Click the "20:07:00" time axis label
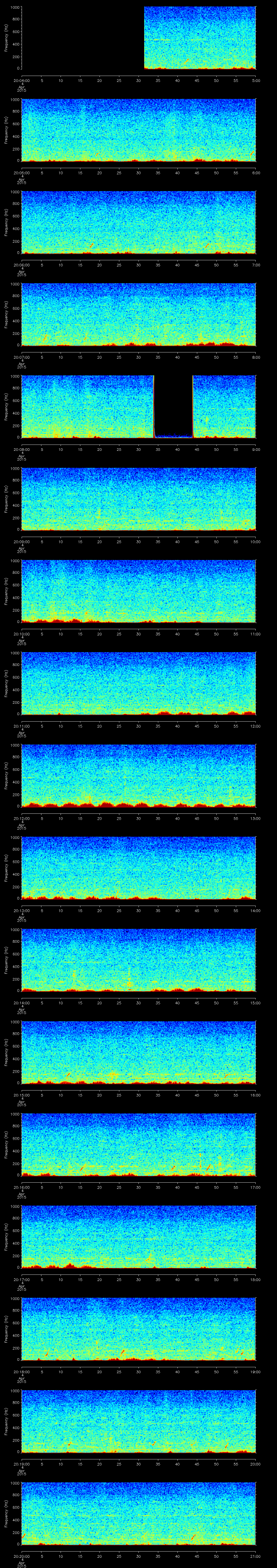Image resolution: width=277 pixels, height=1568 pixels. click(x=21, y=357)
